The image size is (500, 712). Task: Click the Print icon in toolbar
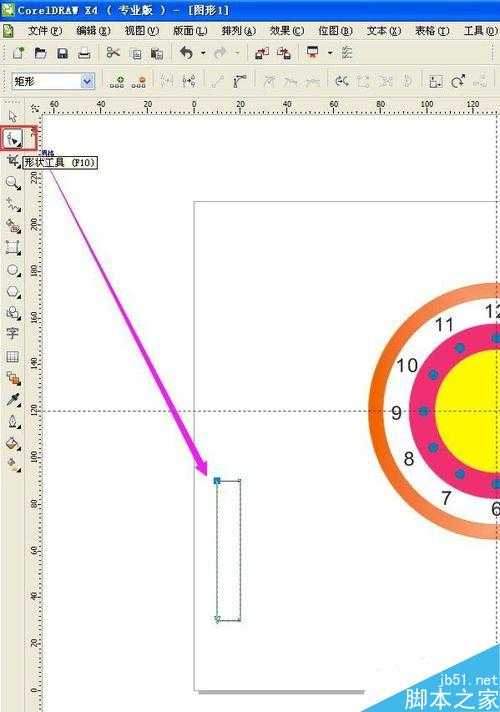(84, 54)
